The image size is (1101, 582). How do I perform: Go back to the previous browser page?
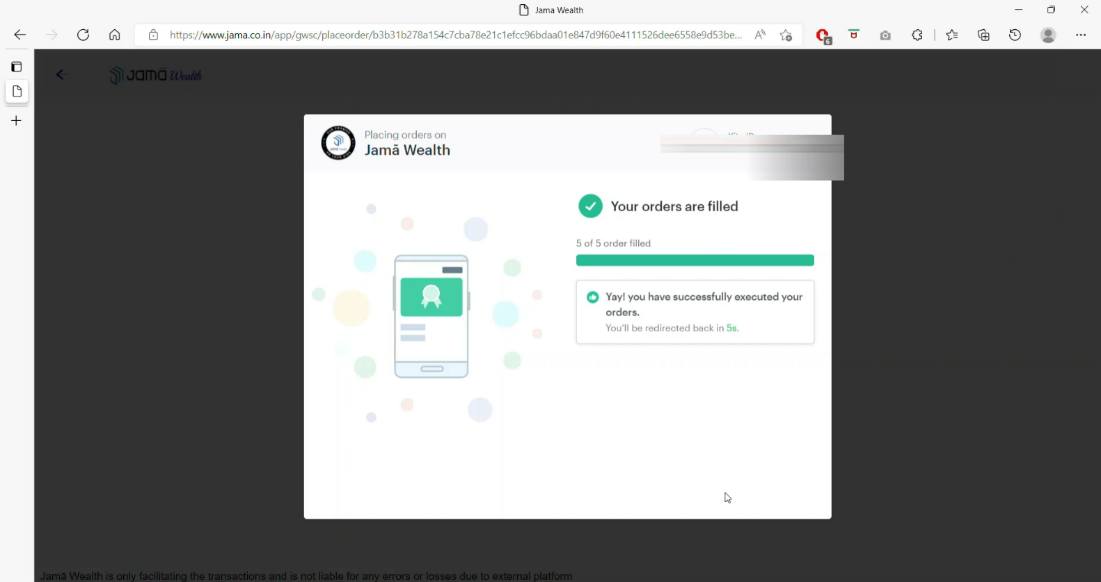coord(20,35)
